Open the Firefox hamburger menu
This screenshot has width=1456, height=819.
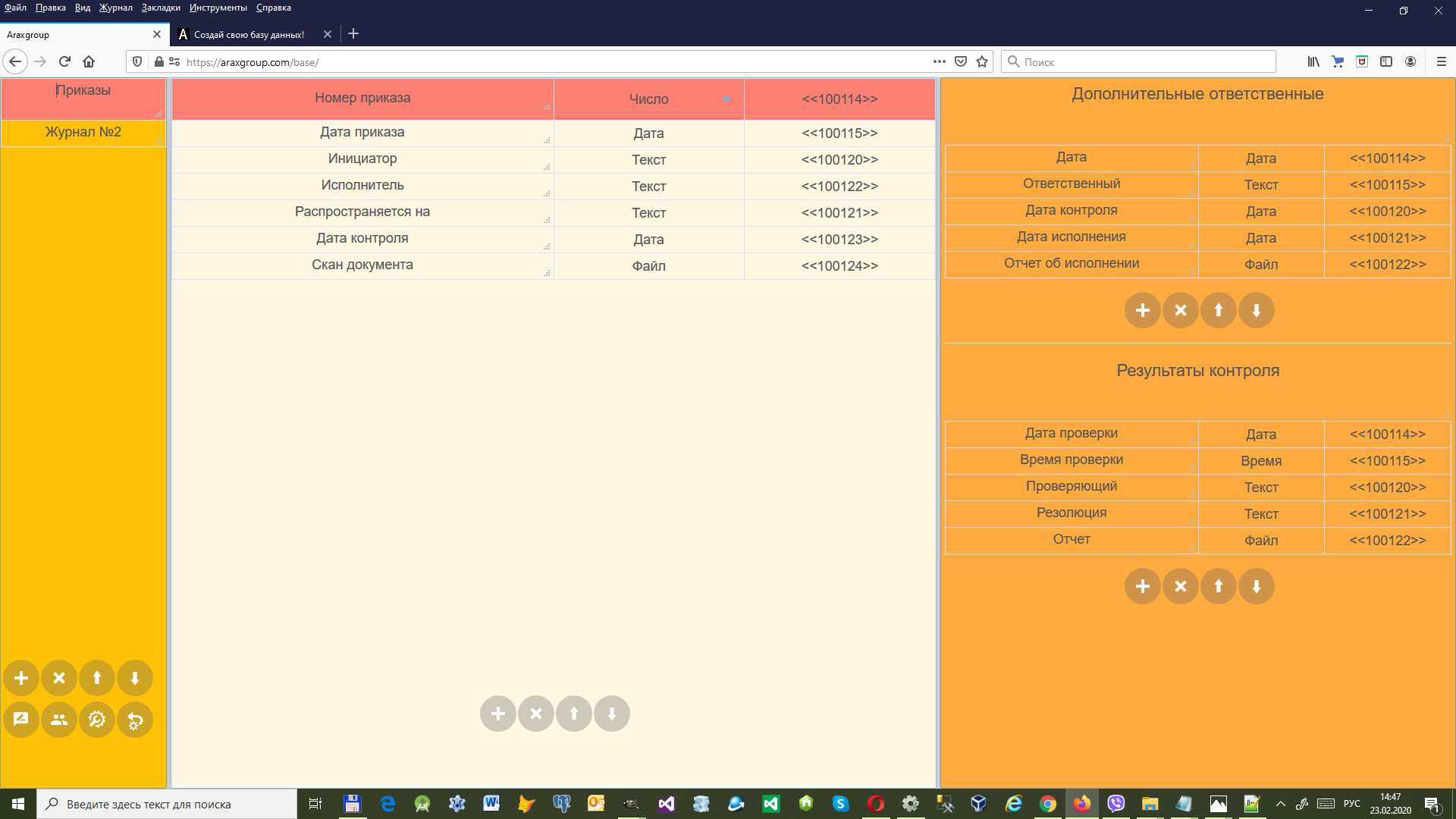click(1442, 62)
